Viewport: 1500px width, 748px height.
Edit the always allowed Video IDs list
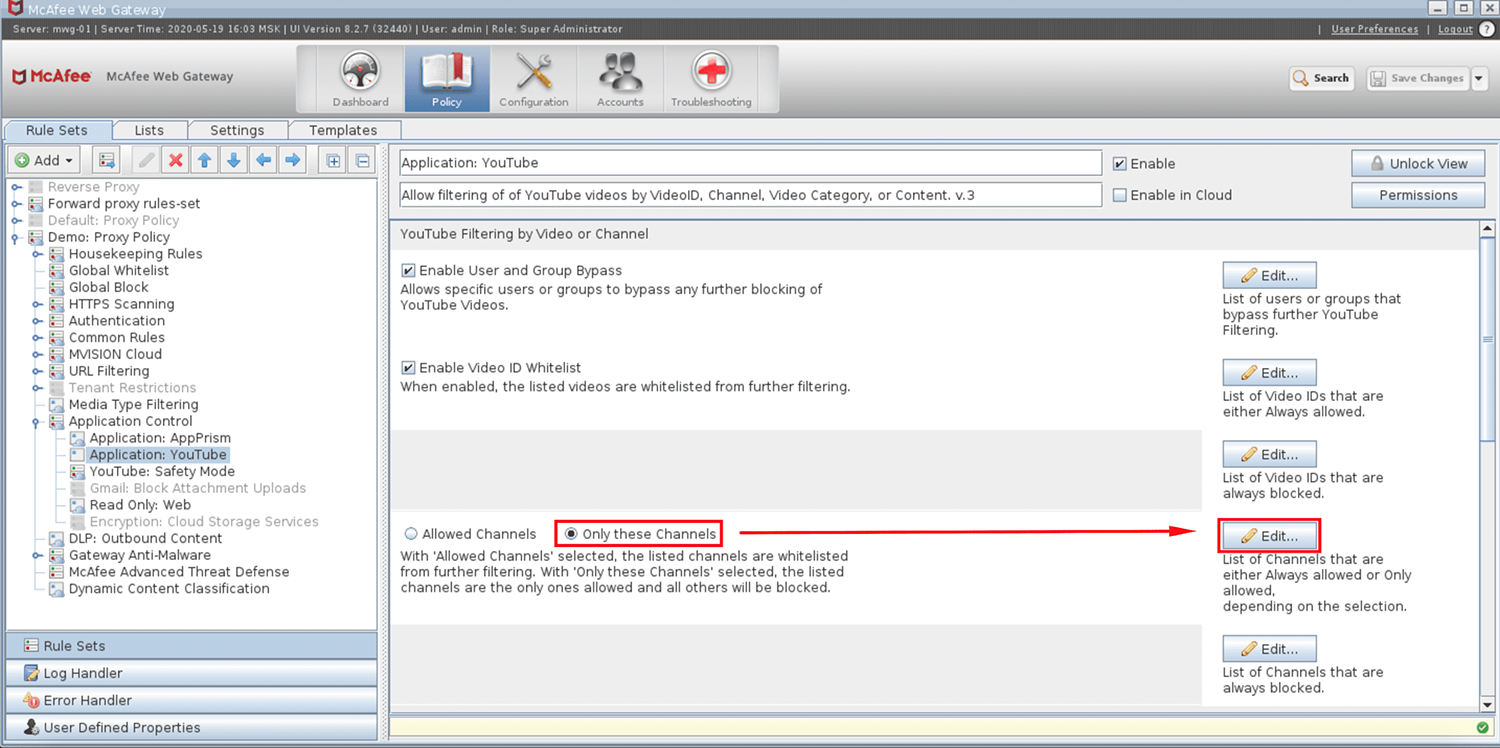click(x=1269, y=373)
